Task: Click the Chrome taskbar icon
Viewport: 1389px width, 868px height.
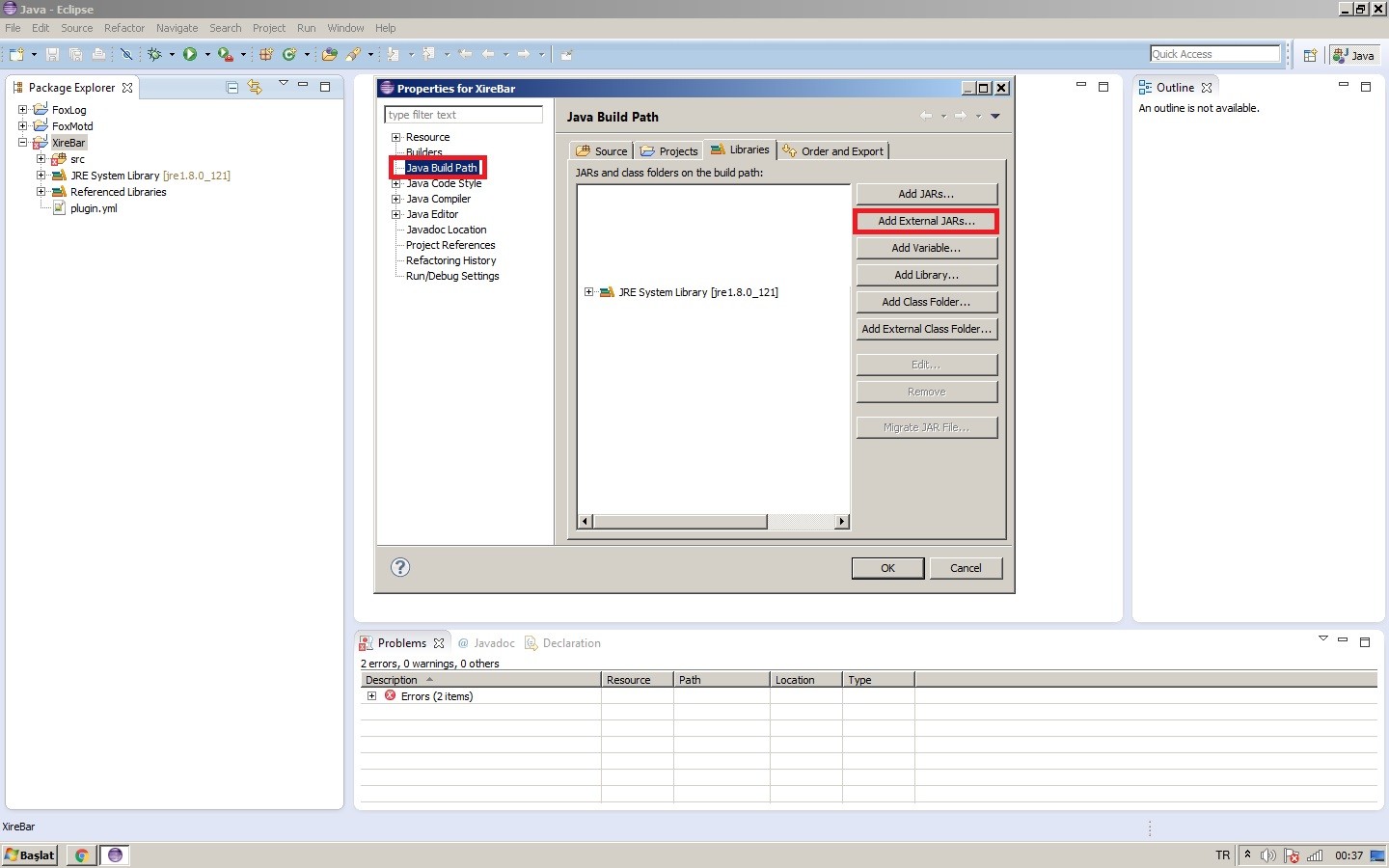Action: tap(82, 855)
